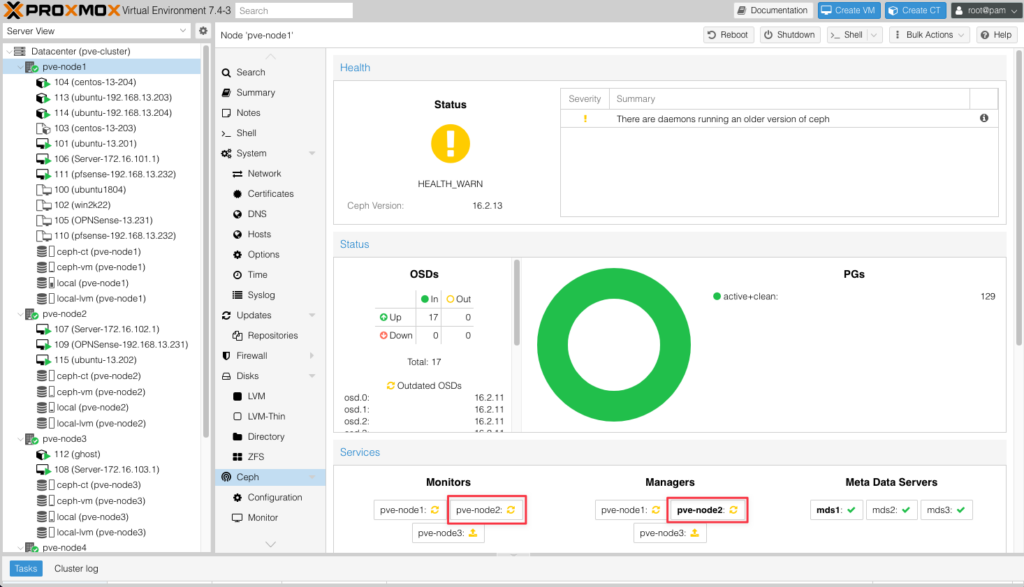This screenshot has width=1024, height=587.
Task: Click the Outdated OSDs refresh icon
Action: (x=391, y=385)
